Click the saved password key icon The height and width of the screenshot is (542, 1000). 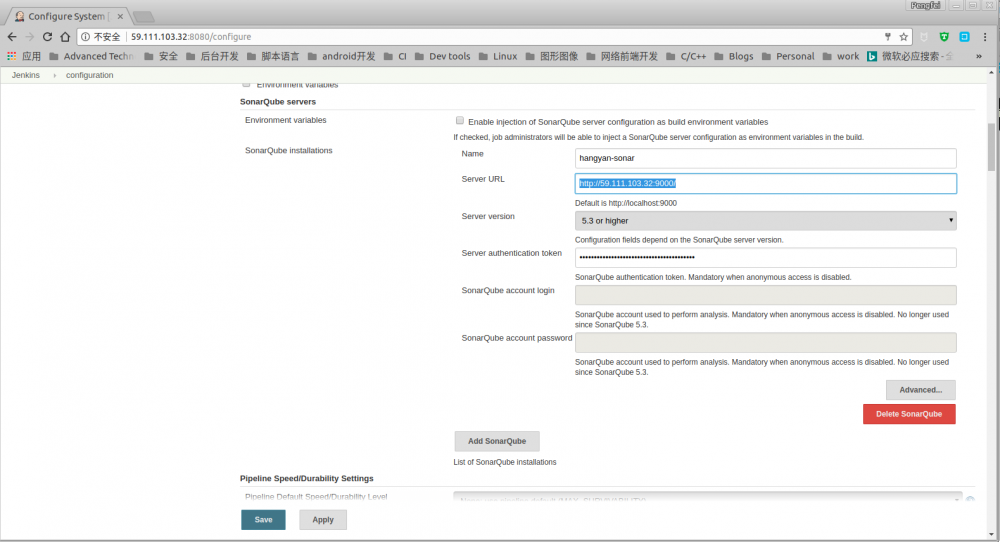click(x=888, y=37)
